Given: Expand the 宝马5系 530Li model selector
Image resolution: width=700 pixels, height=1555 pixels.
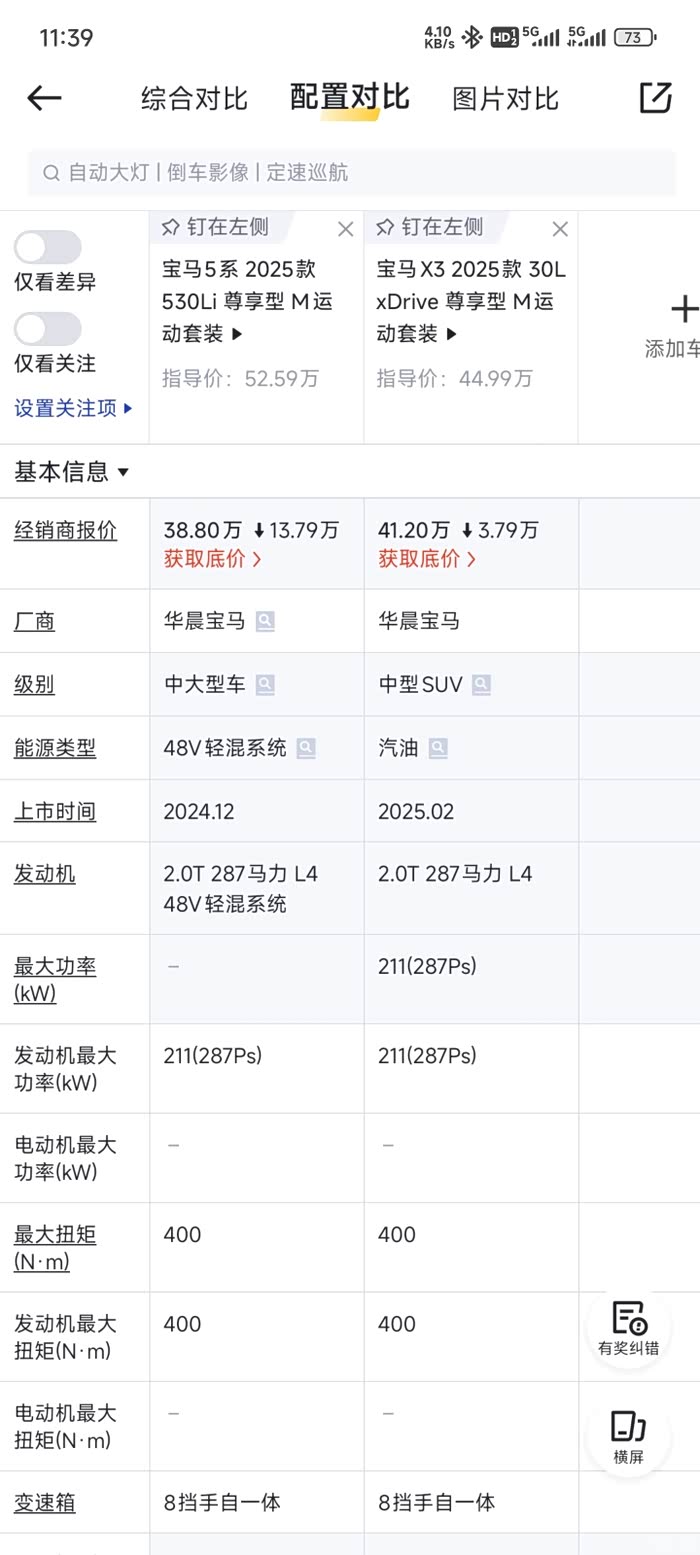Looking at the screenshot, I should coord(237,334).
